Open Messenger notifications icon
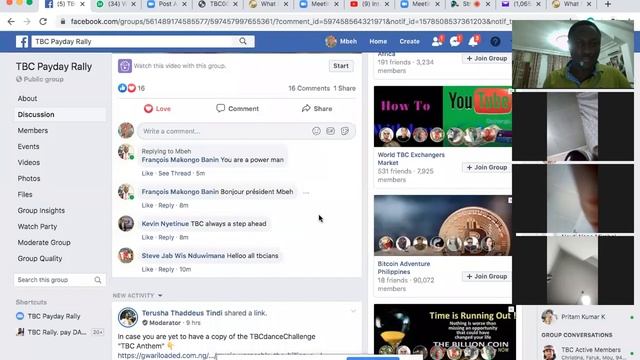The width and height of the screenshot is (640, 360). click(455, 41)
